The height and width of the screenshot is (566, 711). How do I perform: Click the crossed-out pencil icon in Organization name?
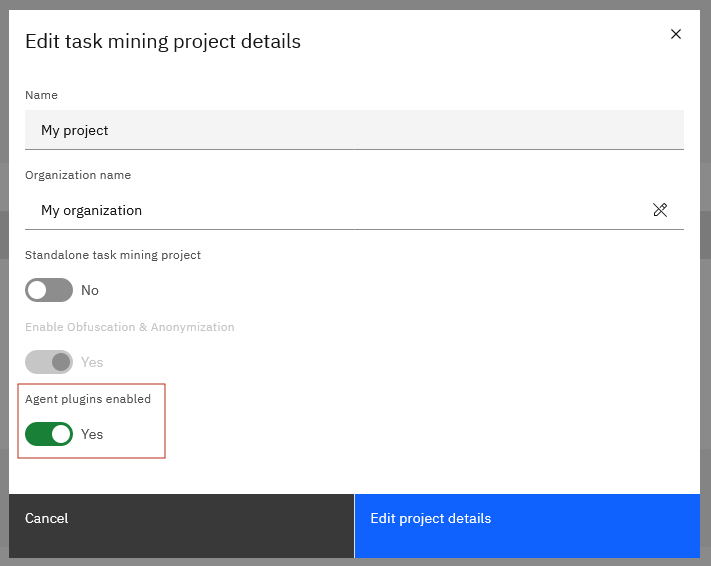(x=660, y=210)
